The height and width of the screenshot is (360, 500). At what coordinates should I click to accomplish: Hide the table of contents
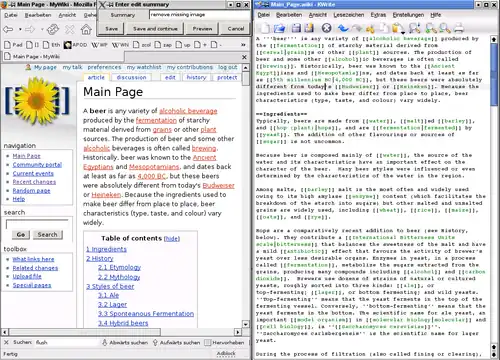point(172,239)
